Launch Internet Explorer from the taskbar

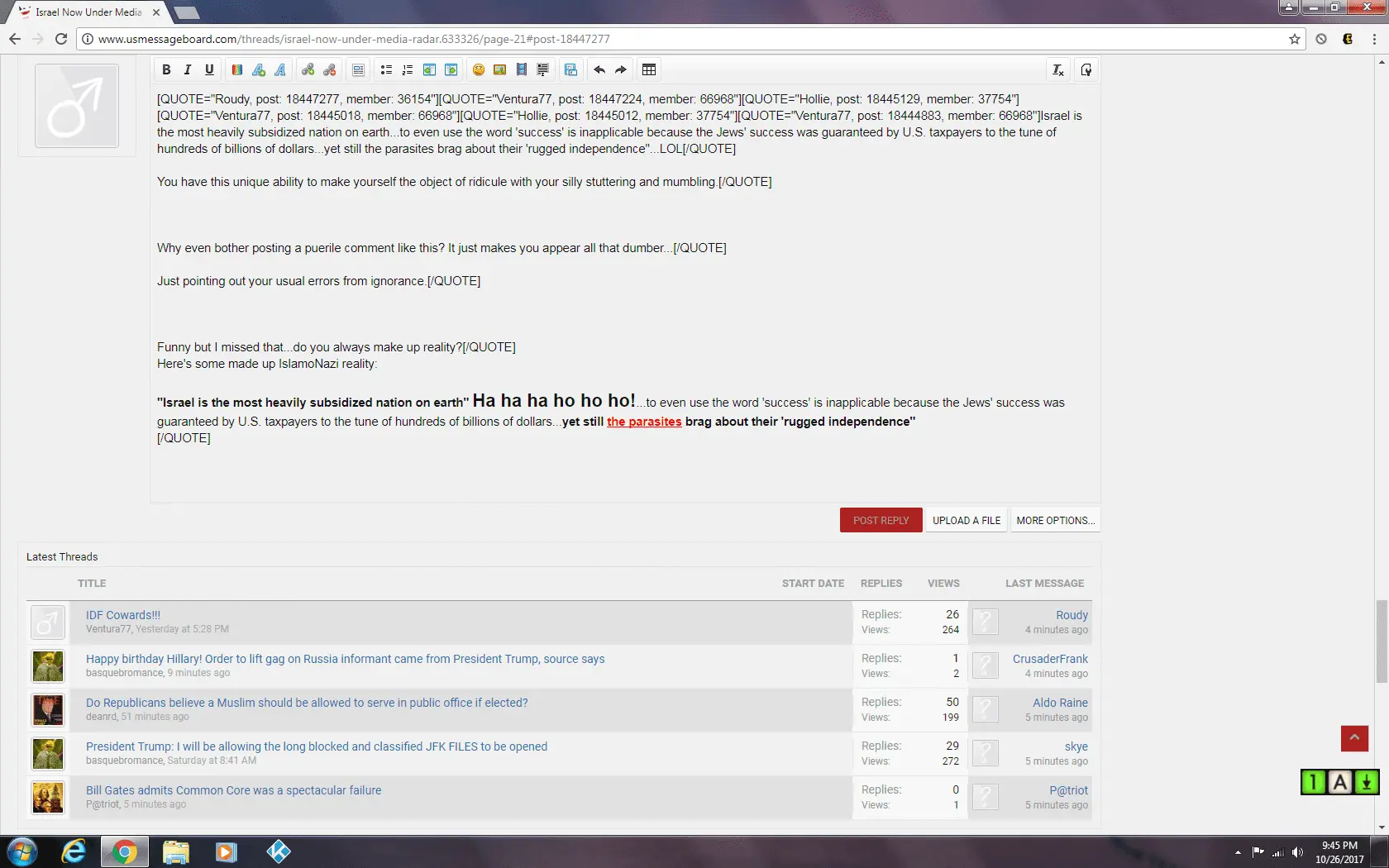click(74, 851)
